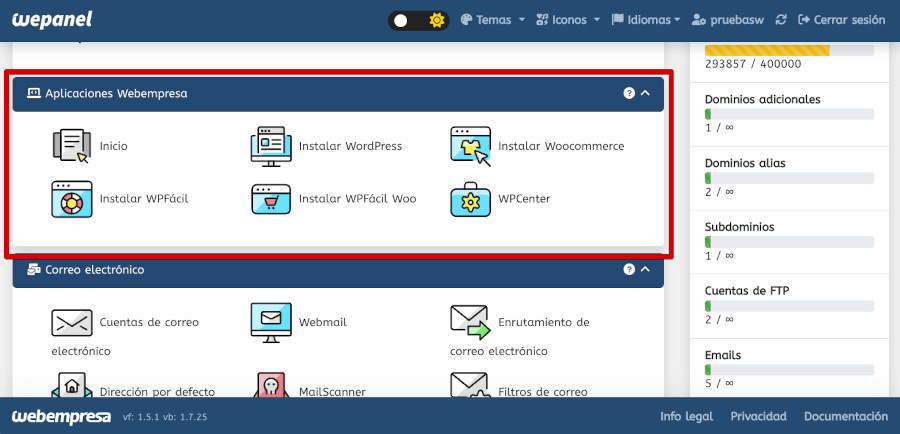Viewport: 900px width, 434px height.
Task: Click the Webempresa footer logo
Action: pyautogui.click(x=61, y=416)
